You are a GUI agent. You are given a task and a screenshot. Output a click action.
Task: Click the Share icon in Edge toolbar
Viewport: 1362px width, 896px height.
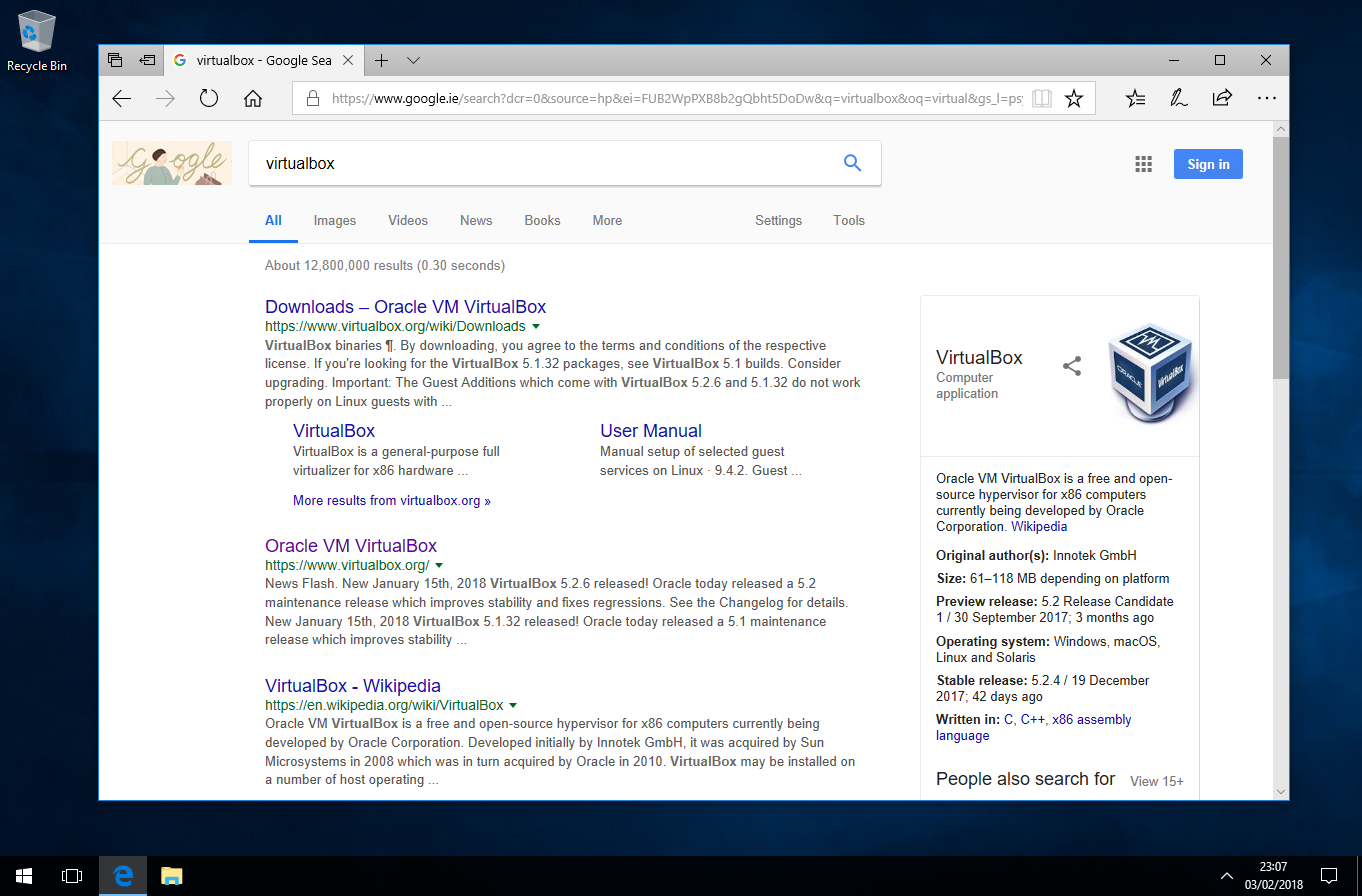click(1221, 98)
